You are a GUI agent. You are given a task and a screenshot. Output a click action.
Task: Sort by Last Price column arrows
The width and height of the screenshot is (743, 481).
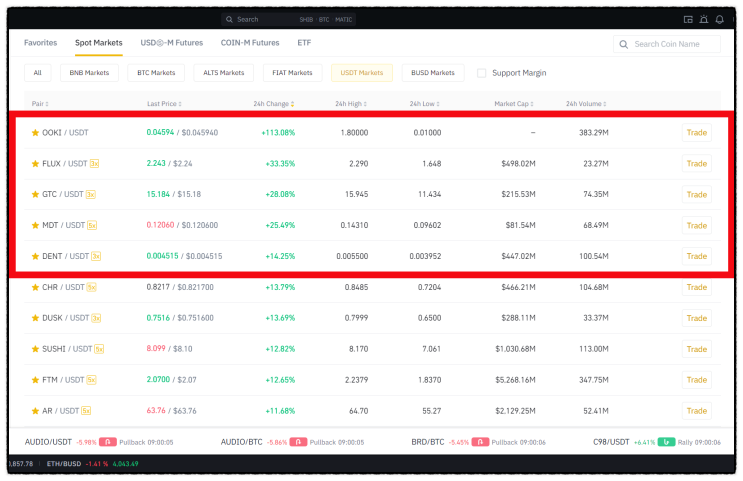(180, 104)
